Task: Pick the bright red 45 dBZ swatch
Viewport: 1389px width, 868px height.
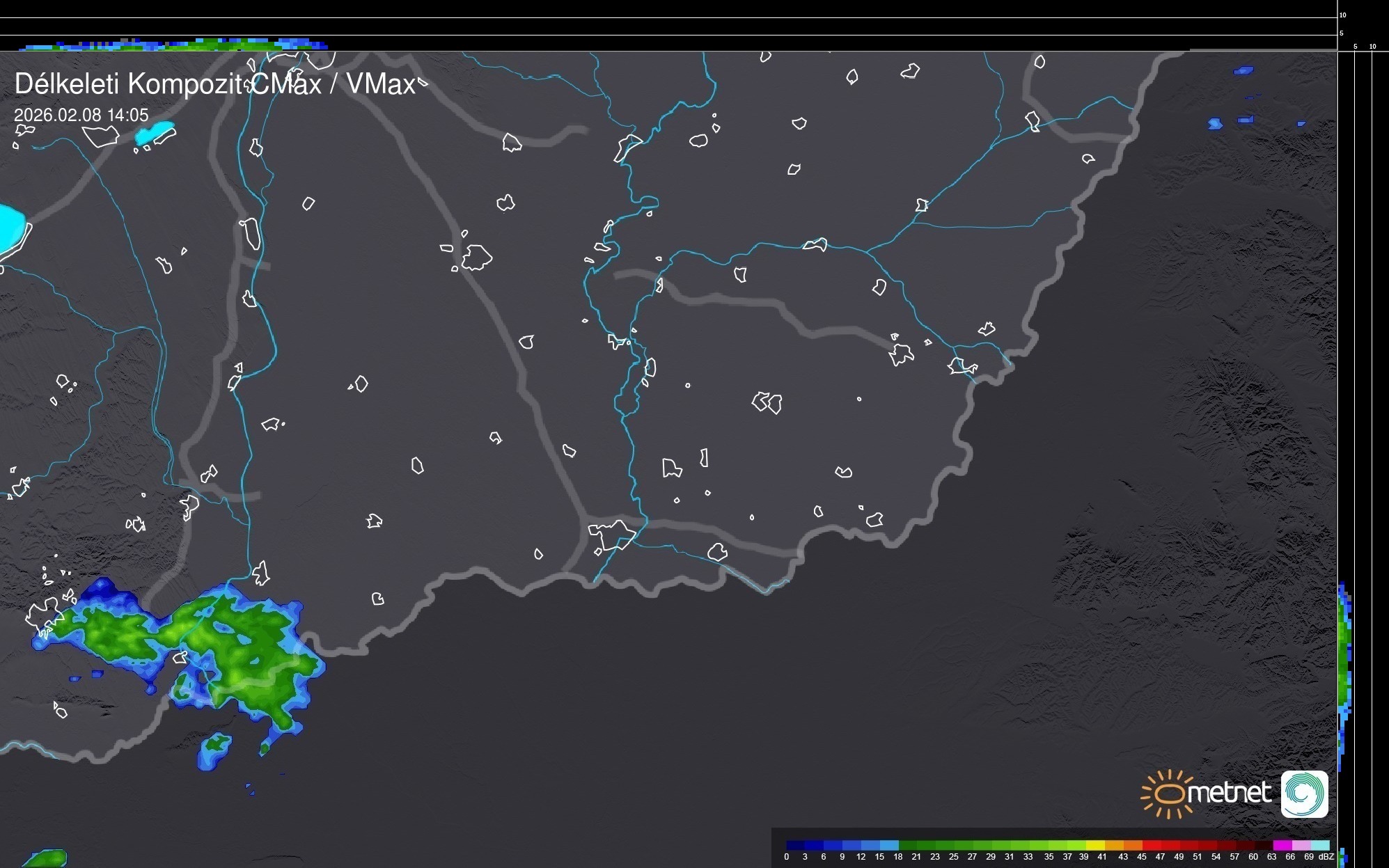Action: tap(1150, 845)
